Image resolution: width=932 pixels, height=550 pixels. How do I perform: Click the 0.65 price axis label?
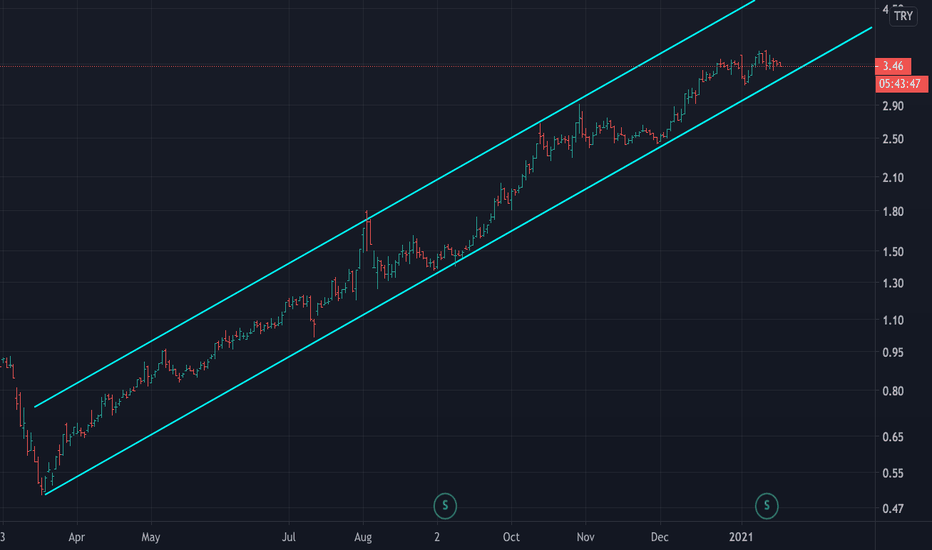coord(893,436)
